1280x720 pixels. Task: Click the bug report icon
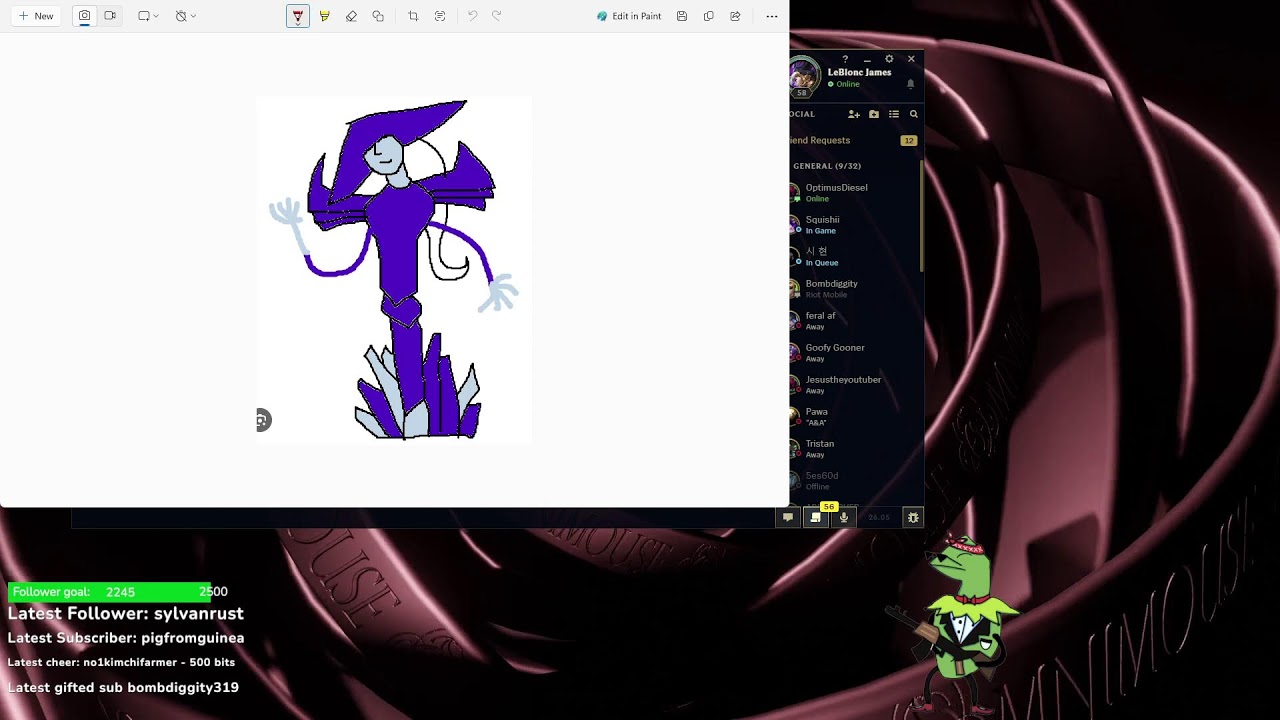[913, 517]
